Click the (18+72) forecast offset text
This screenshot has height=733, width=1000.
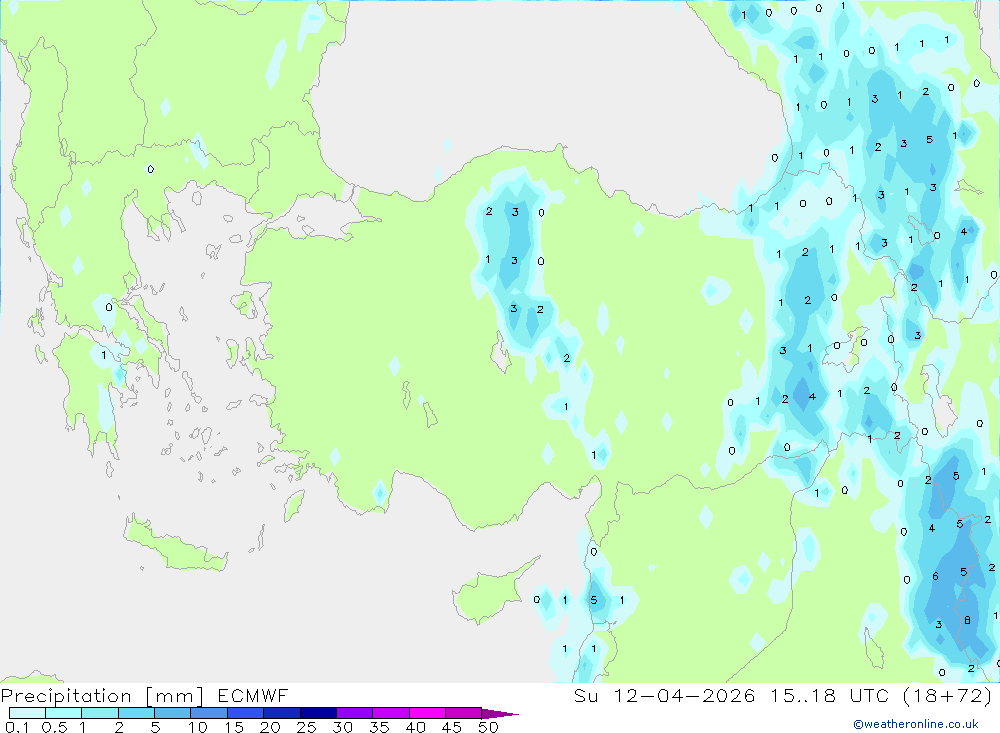948,696
